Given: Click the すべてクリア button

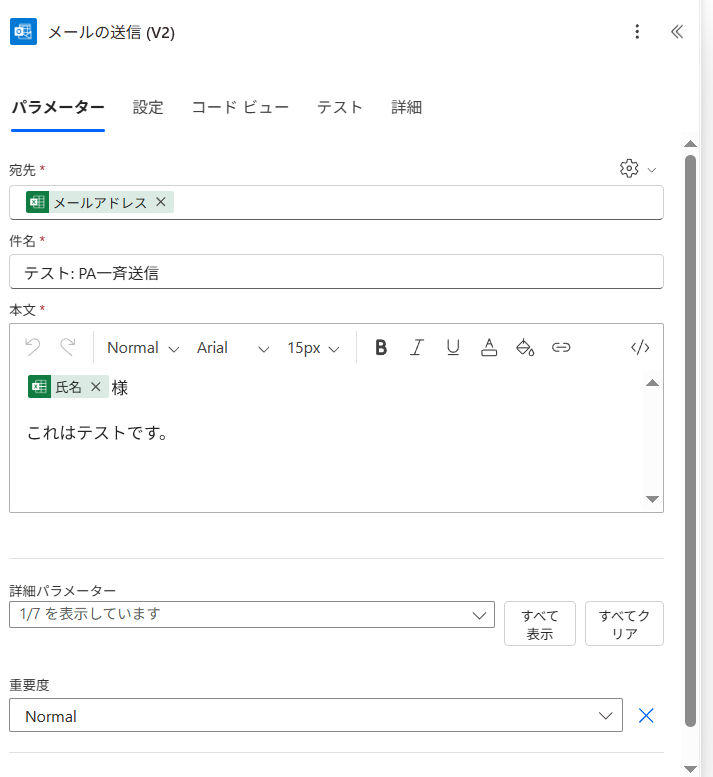Looking at the screenshot, I should click(x=624, y=624).
